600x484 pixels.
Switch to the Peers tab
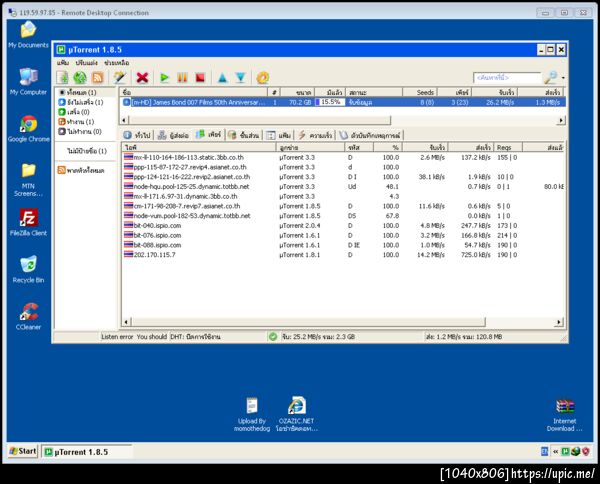tap(209, 135)
